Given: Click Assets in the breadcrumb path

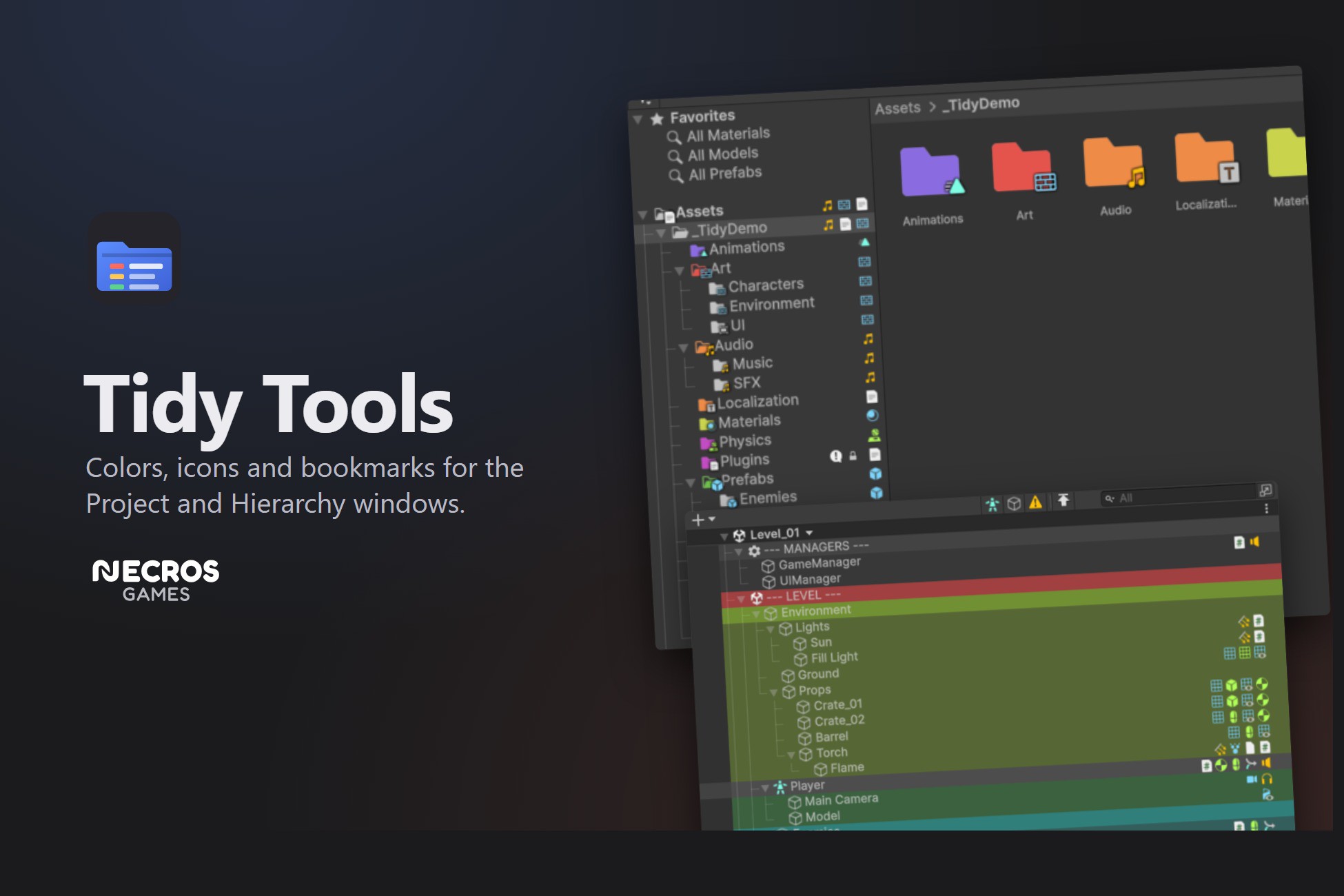Looking at the screenshot, I should (898, 108).
